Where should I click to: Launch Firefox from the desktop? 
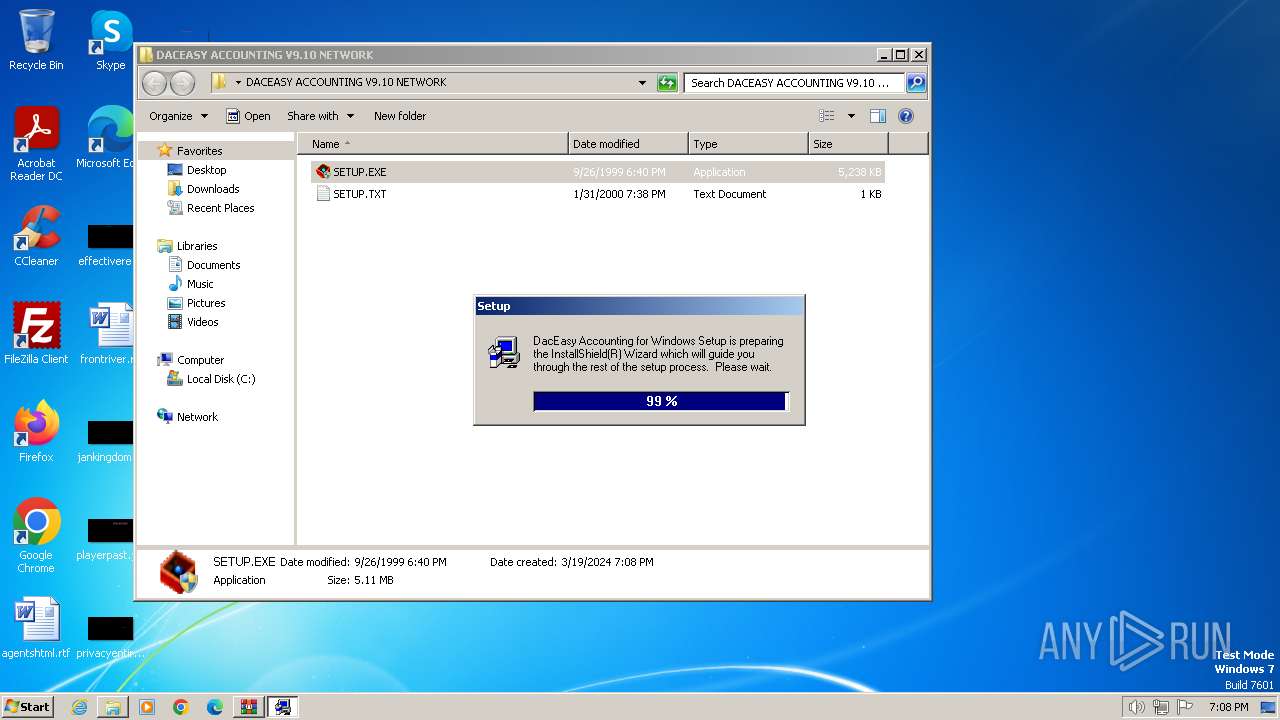(x=36, y=432)
